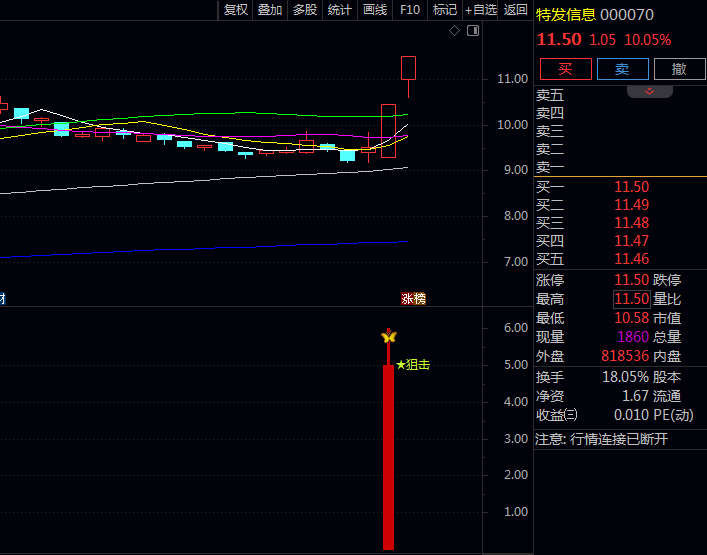Select the tall red indicator bar
This screenshot has height=555, width=707.
(388, 457)
